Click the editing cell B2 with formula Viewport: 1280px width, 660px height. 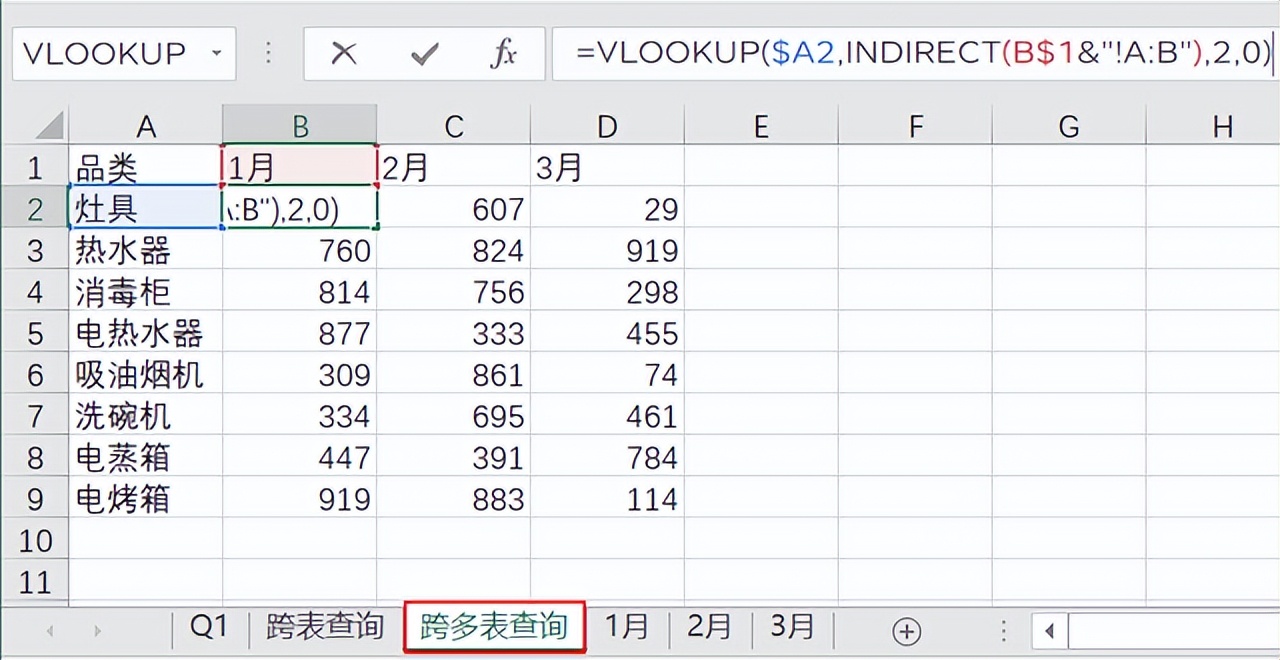tap(300, 208)
